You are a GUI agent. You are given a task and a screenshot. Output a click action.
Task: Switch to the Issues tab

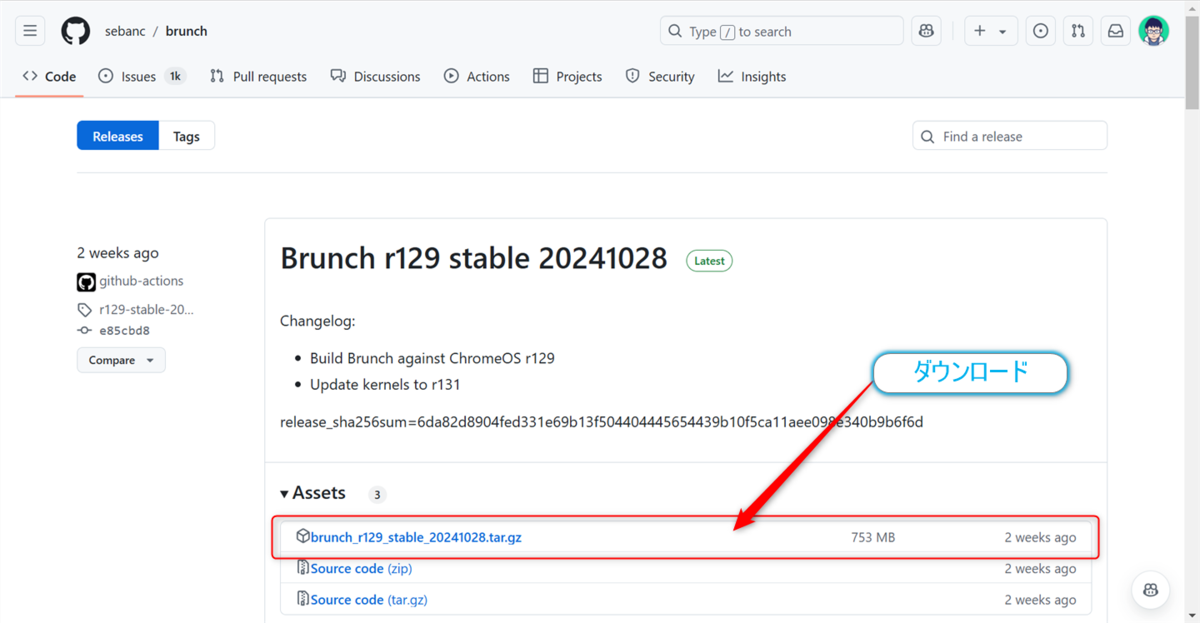tap(142, 76)
